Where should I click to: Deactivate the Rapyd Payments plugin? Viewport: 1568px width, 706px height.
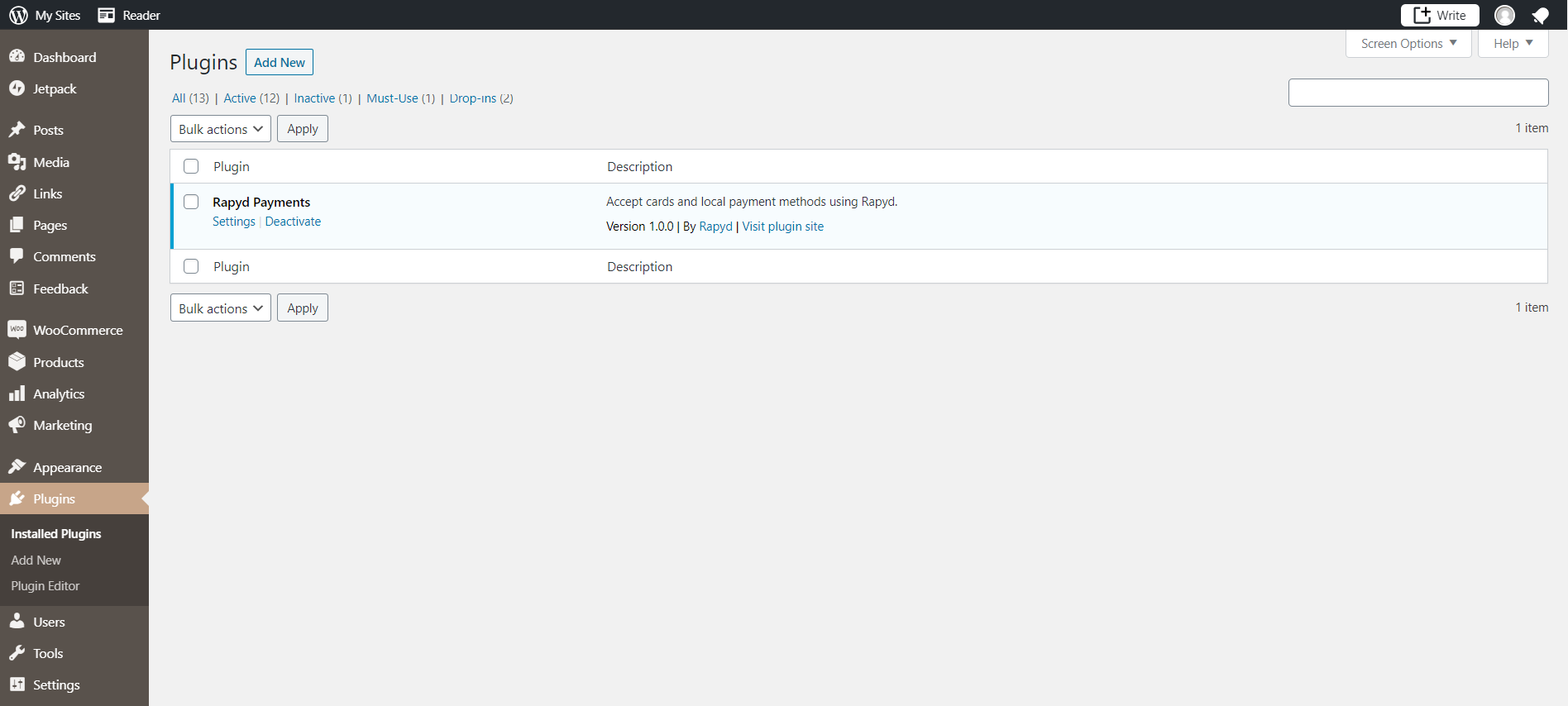pyautogui.click(x=293, y=222)
